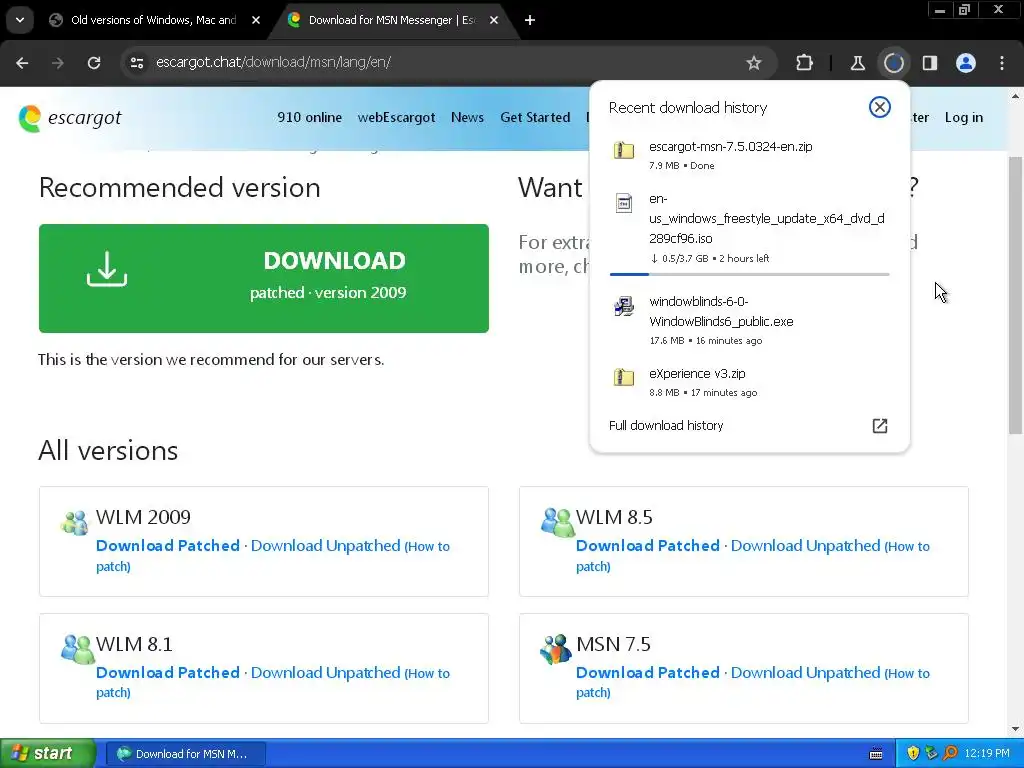The width and height of the screenshot is (1024, 768).
Task: Click the WindowBlinds installer icon
Action: [624, 306]
